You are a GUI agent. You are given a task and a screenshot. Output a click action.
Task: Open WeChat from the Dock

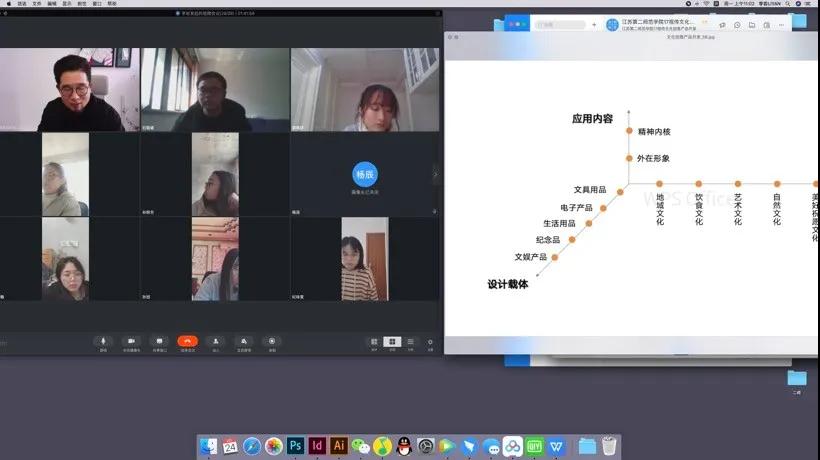[361, 446]
